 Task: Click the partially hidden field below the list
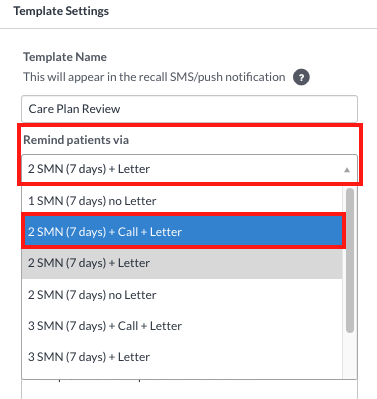pyautogui.click(x=189, y=389)
